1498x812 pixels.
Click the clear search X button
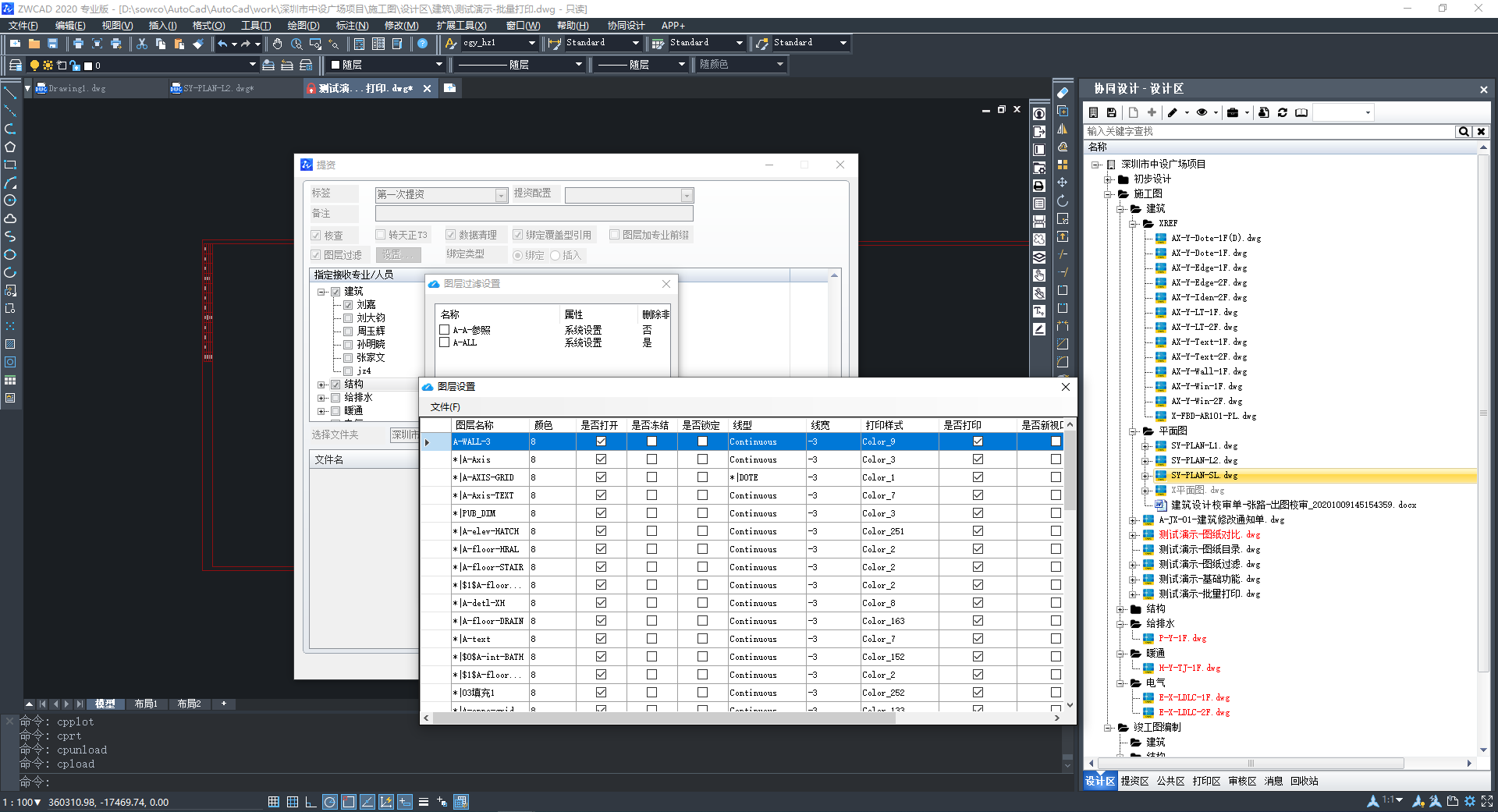(x=1481, y=132)
